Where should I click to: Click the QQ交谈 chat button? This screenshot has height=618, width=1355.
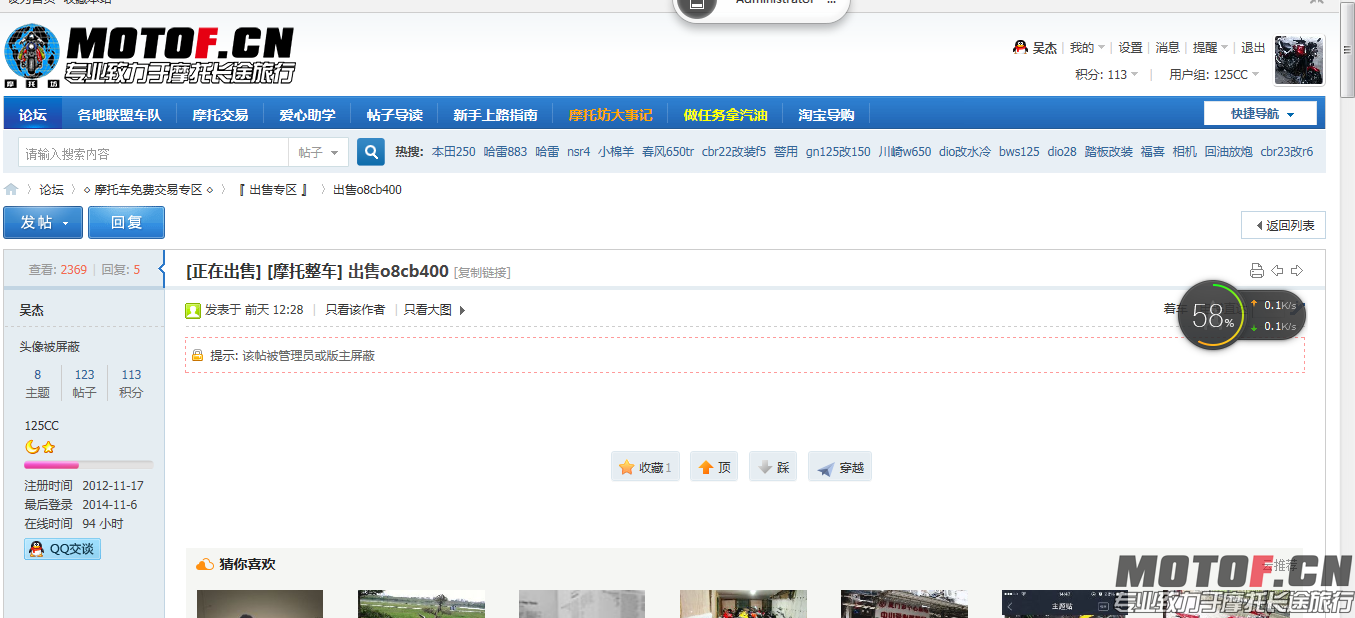63,549
